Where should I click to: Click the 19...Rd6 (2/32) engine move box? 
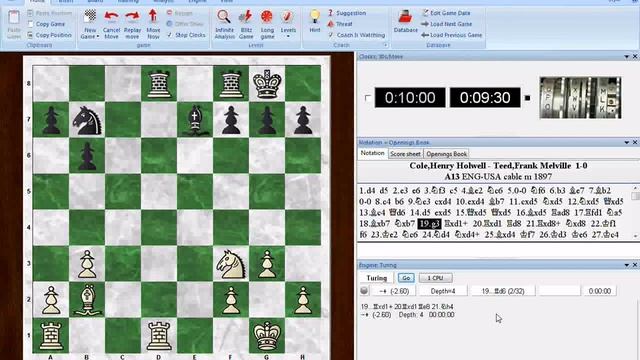[x=503, y=291]
